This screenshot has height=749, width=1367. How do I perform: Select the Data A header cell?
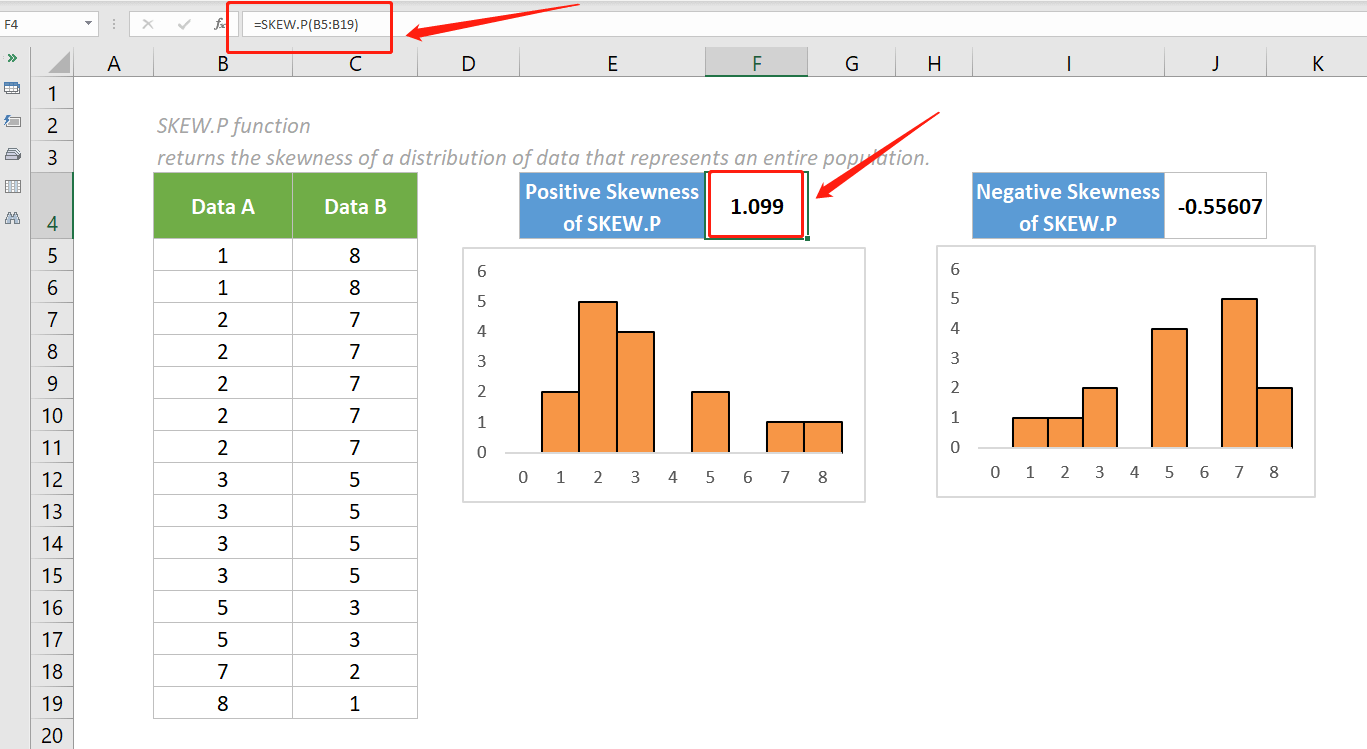click(x=222, y=204)
